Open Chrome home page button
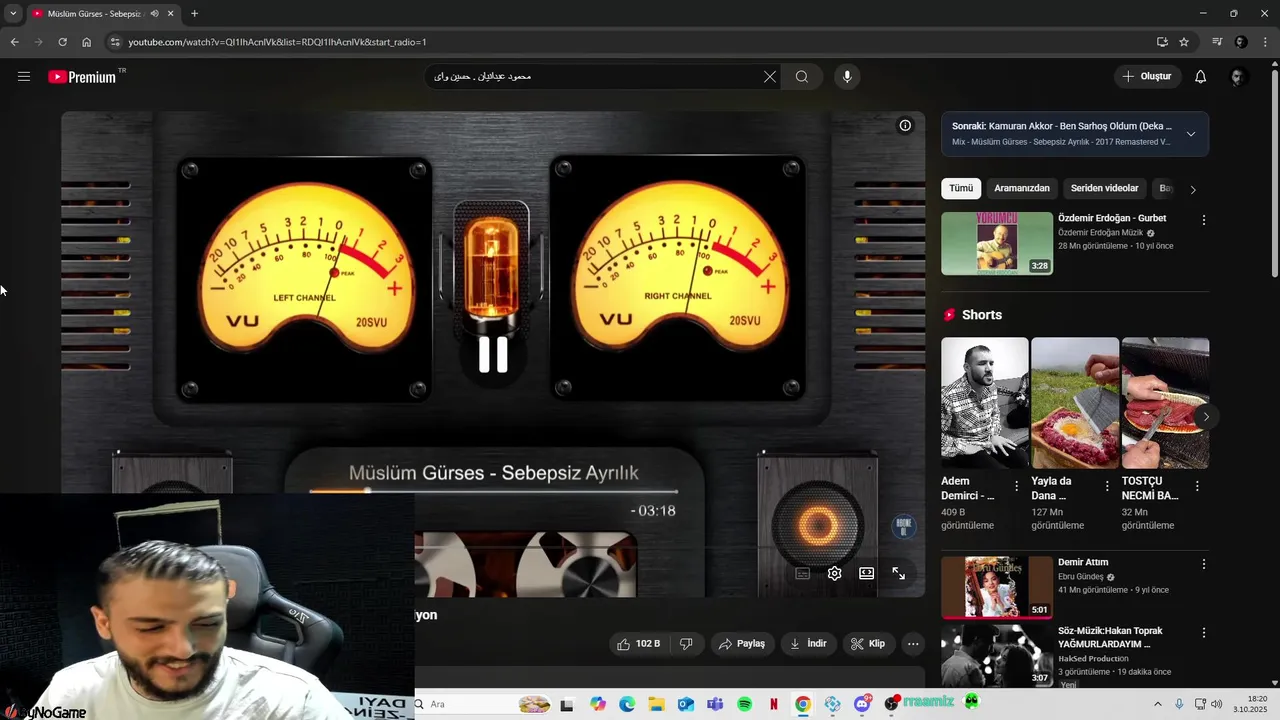 coord(86,42)
